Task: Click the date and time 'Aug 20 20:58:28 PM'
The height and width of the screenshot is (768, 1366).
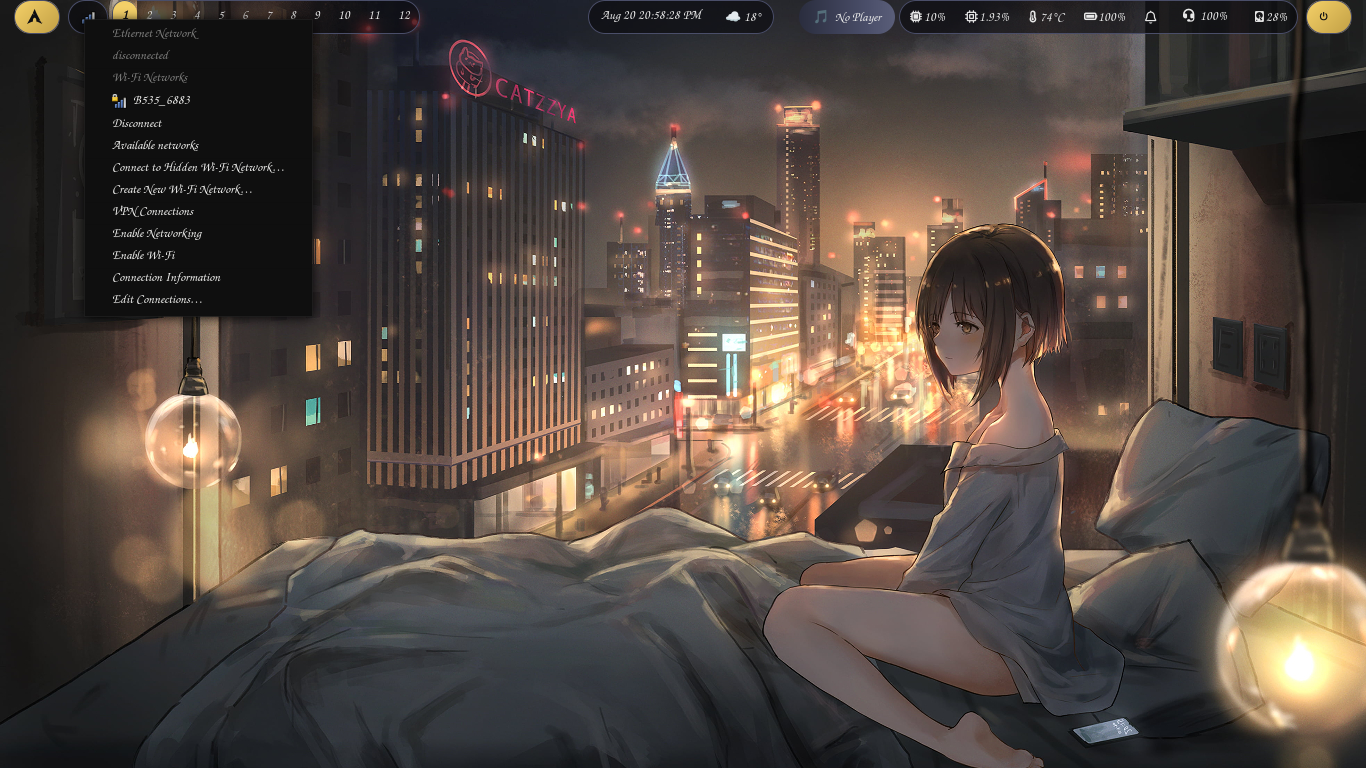Action: (651, 16)
